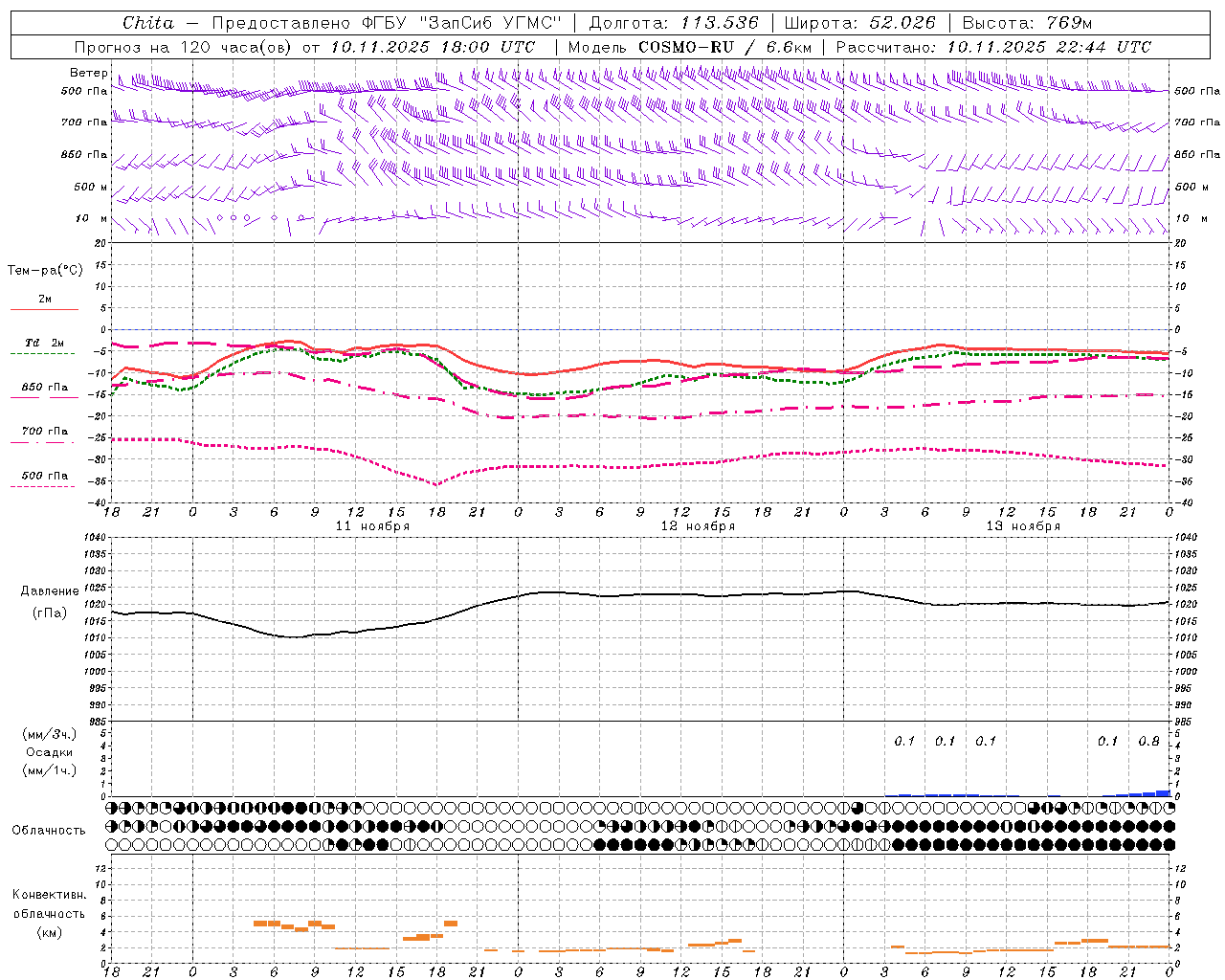The width and height of the screenshot is (1225, 980).
Task: Click the 0.8 precipitation amount value
Action: 1148,742
